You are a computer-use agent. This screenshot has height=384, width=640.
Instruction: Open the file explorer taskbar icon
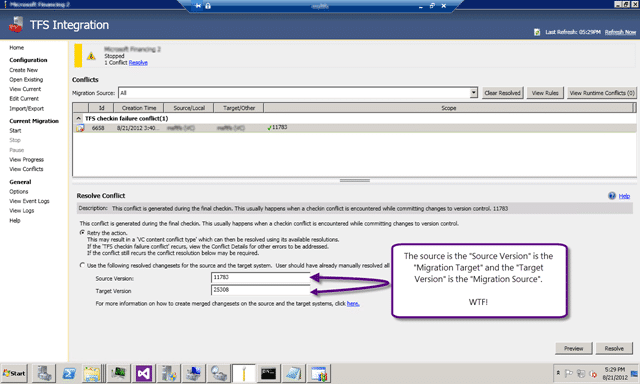[x=92, y=373]
